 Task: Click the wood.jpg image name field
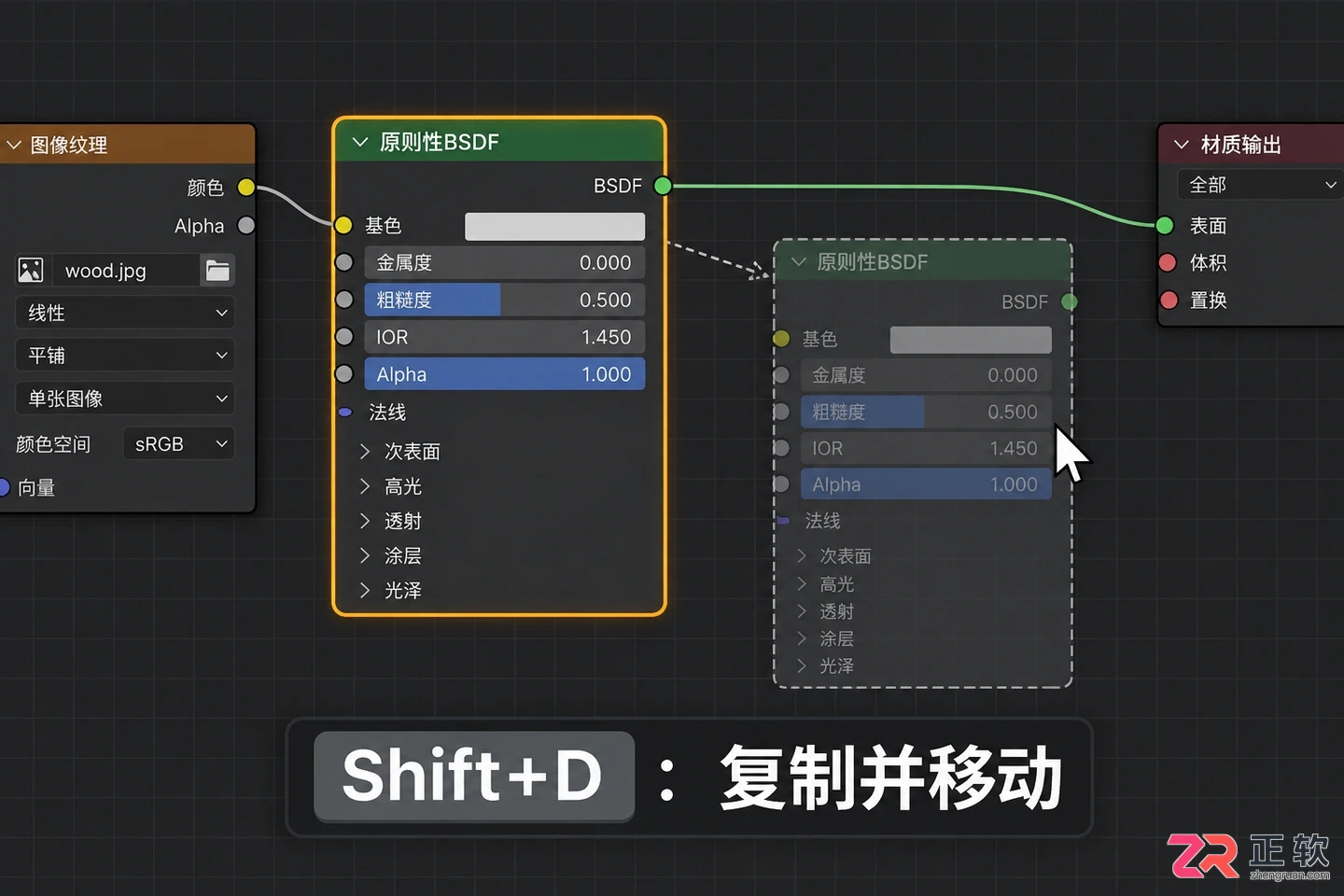(x=126, y=271)
